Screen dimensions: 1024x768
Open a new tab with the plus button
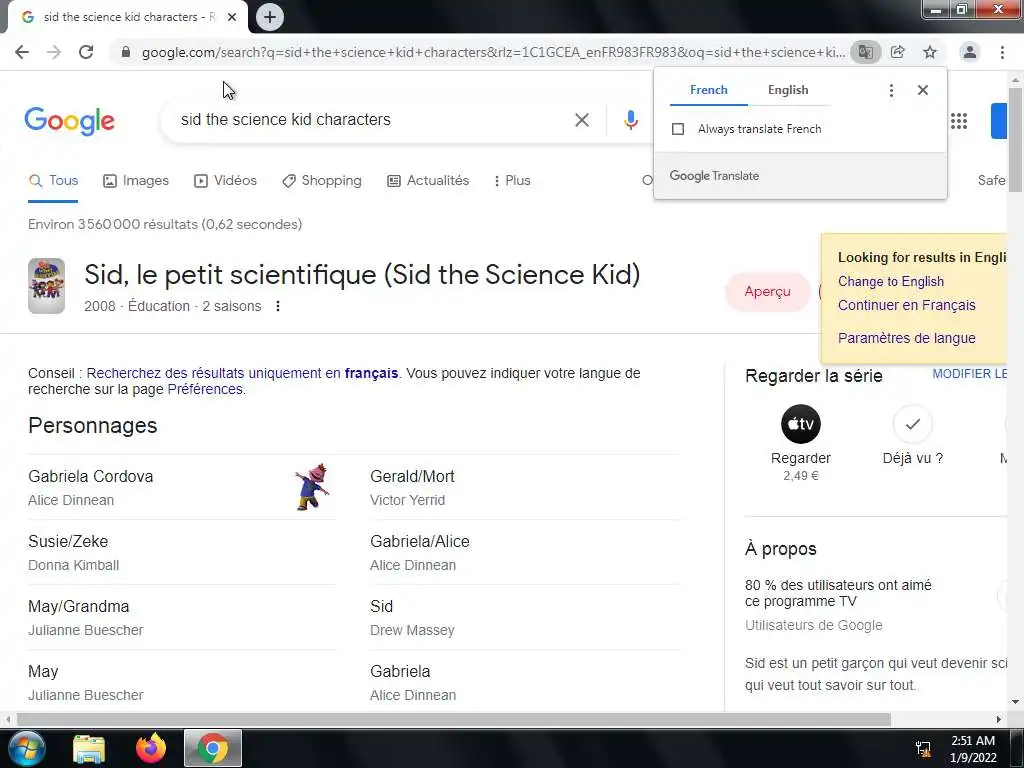270,17
